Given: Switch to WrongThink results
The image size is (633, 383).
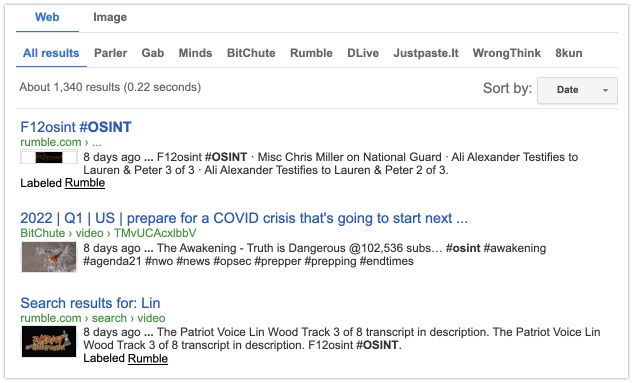Looking at the screenshot, I should pyautogui.click(x=507, y=53).
